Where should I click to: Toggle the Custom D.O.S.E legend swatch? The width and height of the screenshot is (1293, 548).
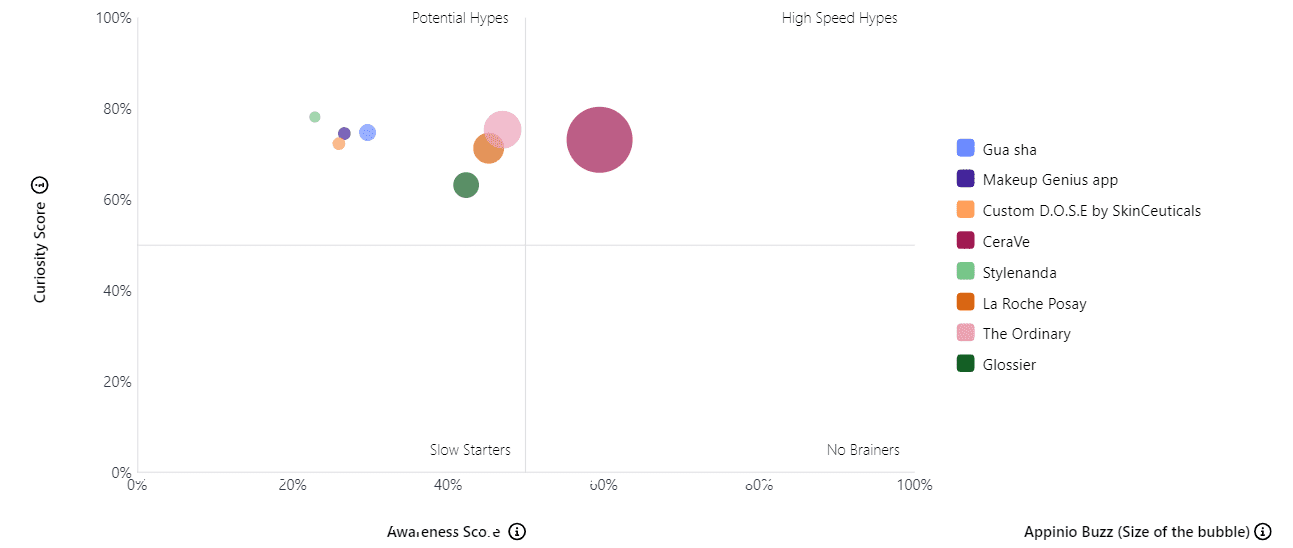tap(966, 210)
